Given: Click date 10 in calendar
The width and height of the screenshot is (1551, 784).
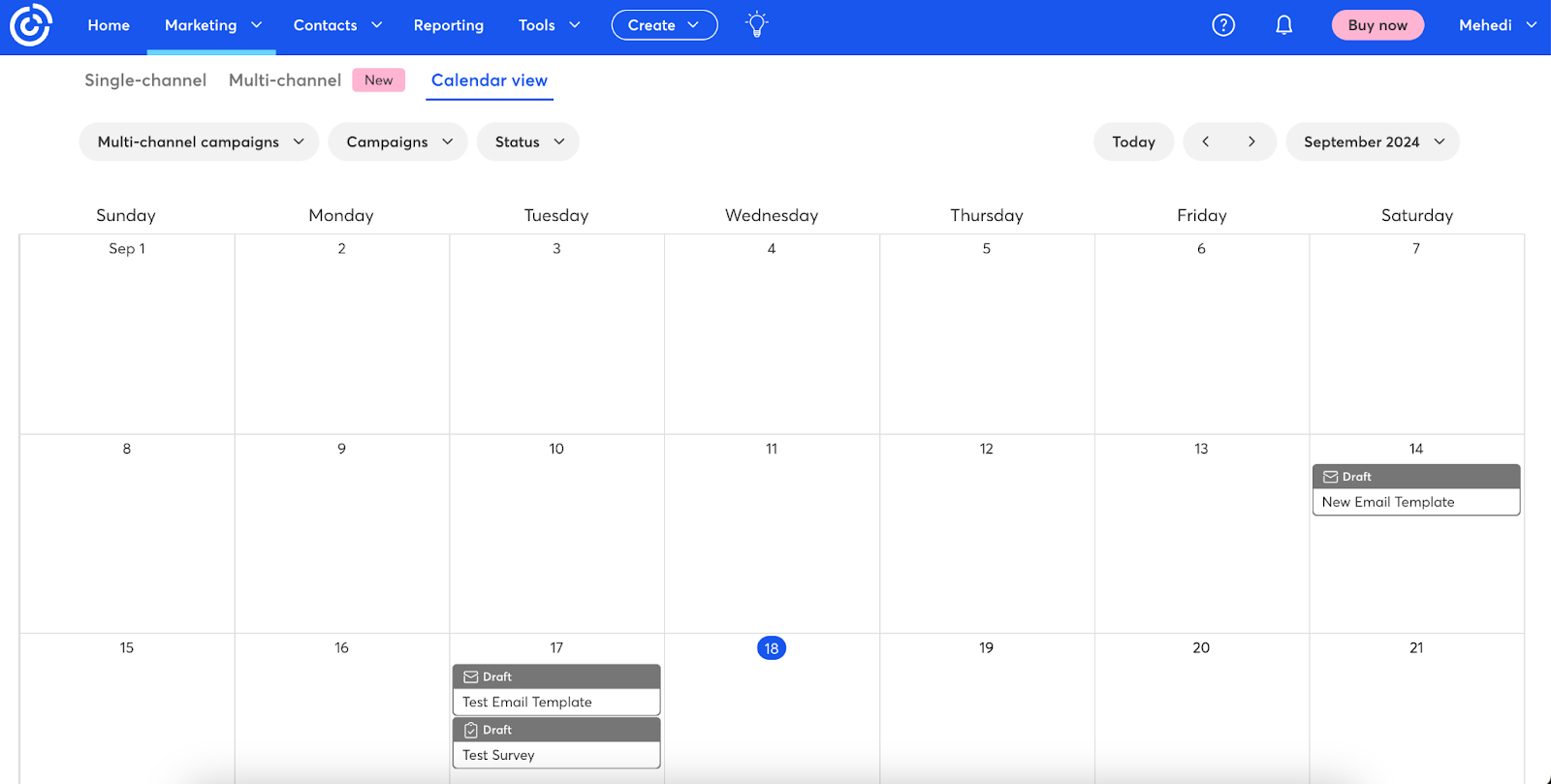Looking at the screenshot, I should [x=556, y=449].
